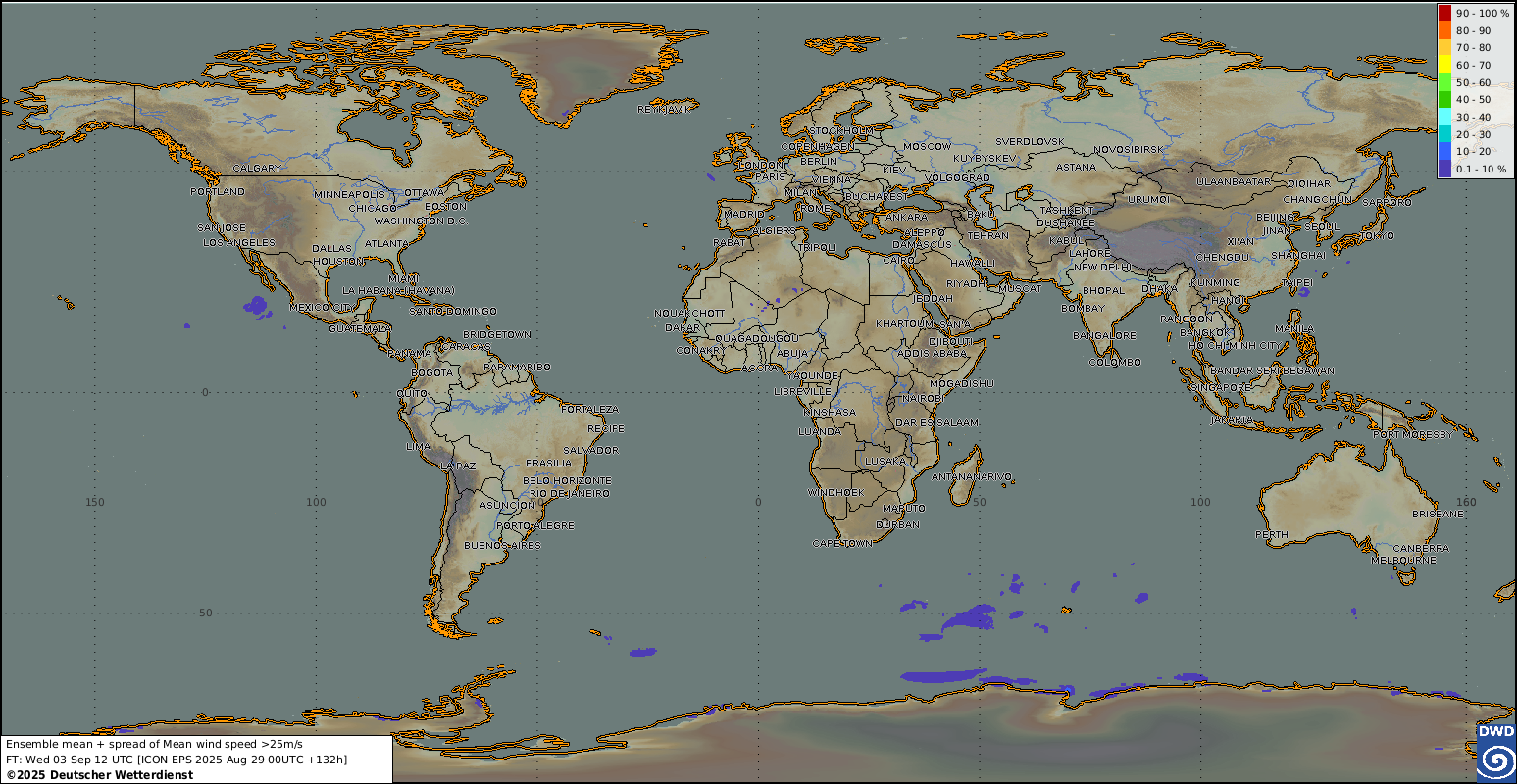Click the BRASILIA city label
This screenshot has height=784, width=1517.
click(x=548, y=463)
